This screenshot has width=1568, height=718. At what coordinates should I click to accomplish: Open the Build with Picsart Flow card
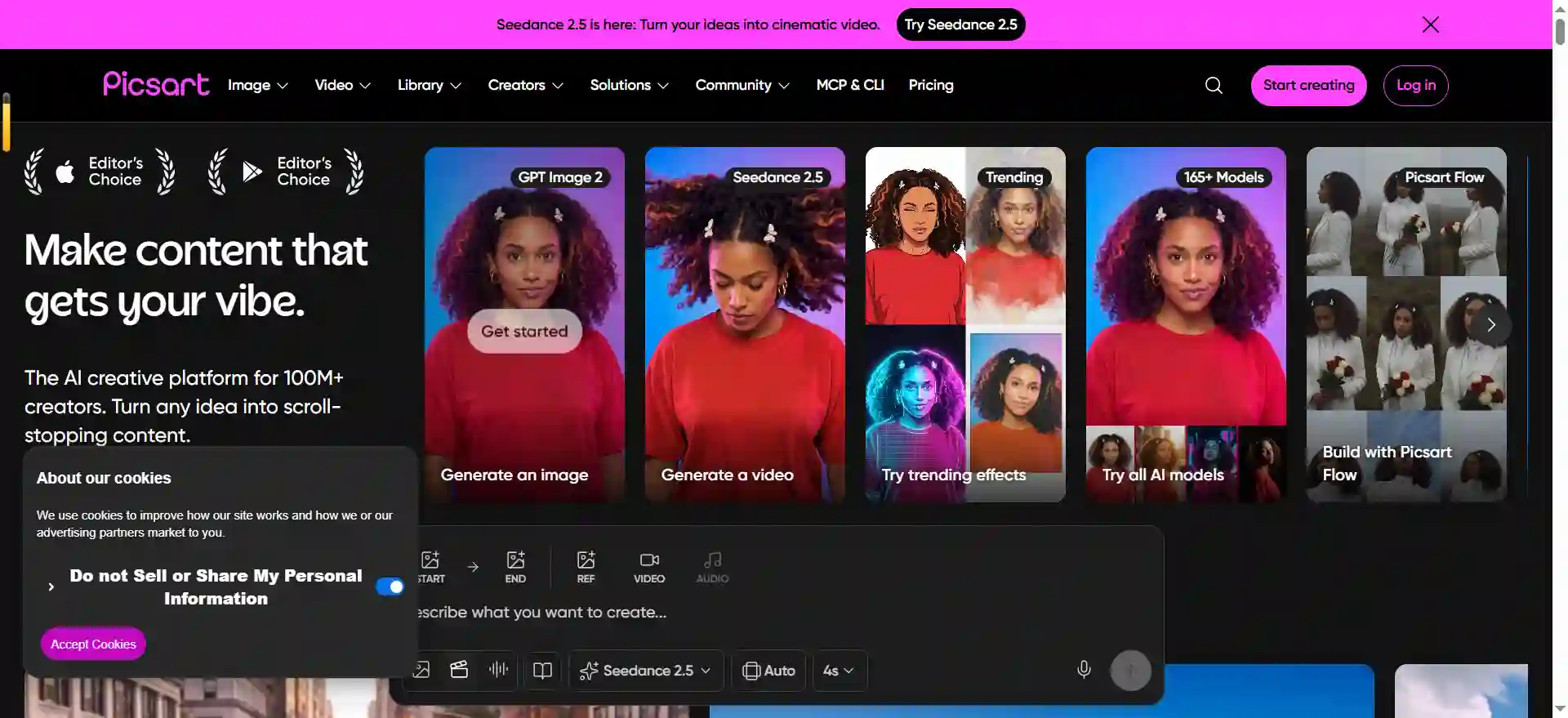[1406, 324]
